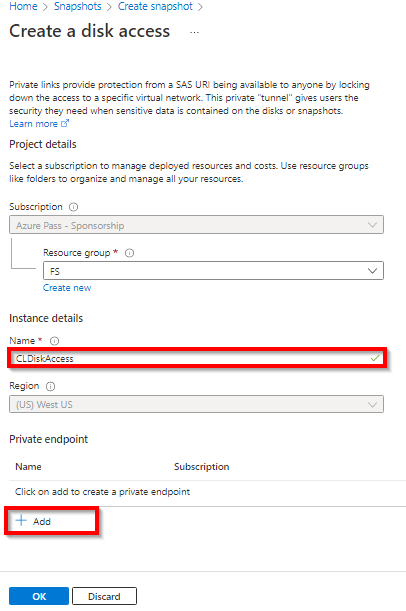Click the Discard button

(104, 596)
